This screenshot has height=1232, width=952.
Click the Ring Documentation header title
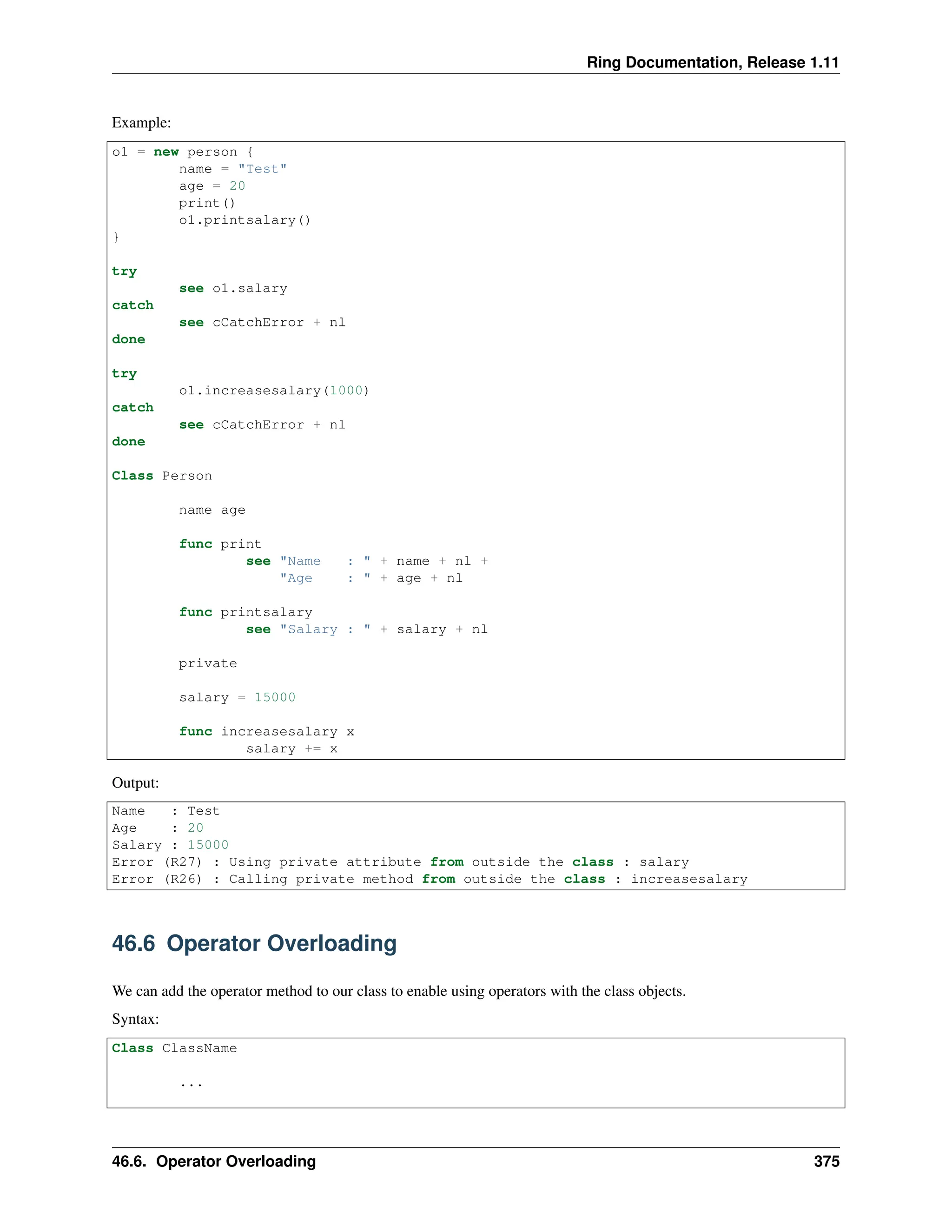[712, 62]
